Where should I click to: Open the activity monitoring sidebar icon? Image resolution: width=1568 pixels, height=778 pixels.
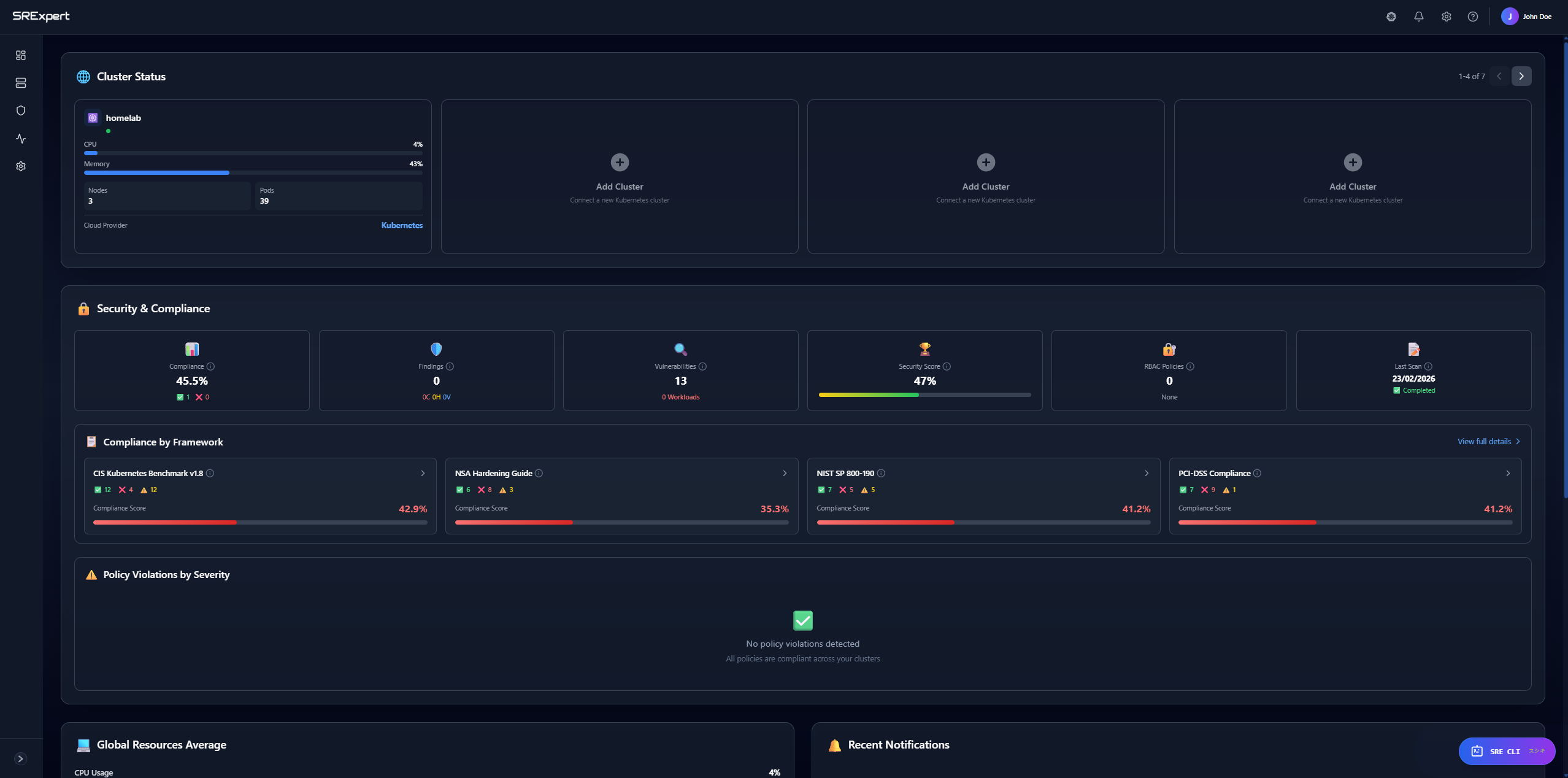(21, 139)
